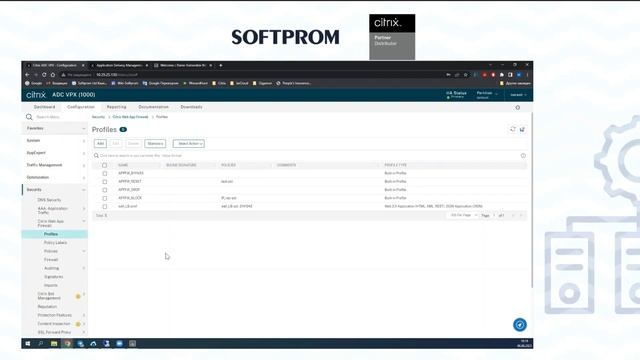The image size is (640, 360).
Task: Refresh the Profiles list
Action: click(513, 129)
